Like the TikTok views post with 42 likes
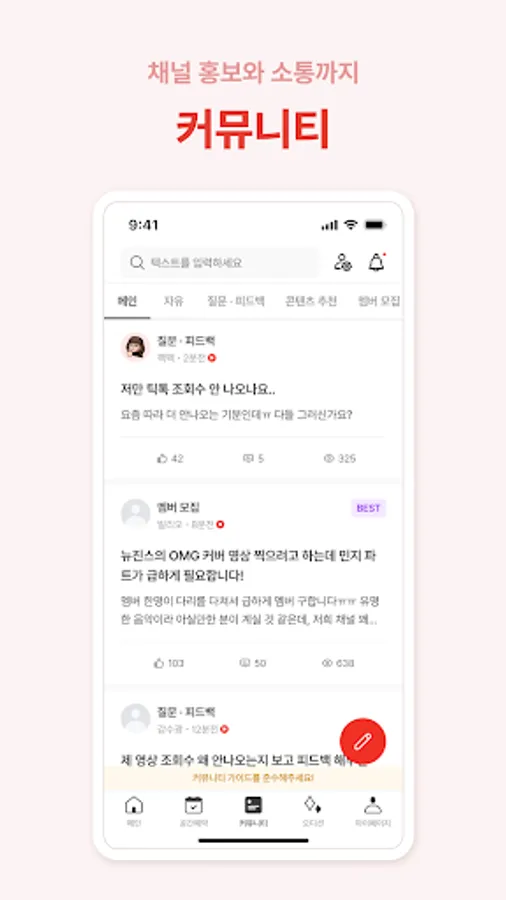506x900 pixels. 170,458
